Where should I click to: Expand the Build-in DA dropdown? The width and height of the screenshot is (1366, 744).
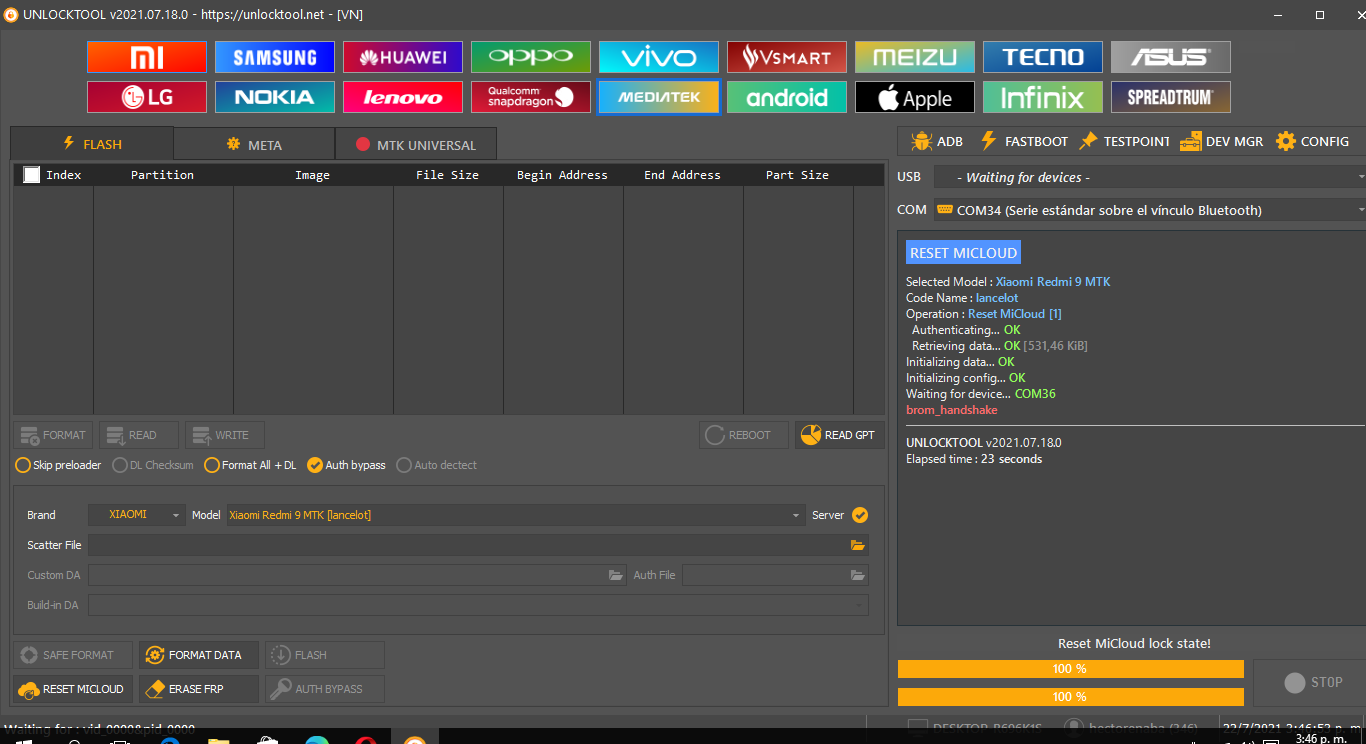pos(478,605)
